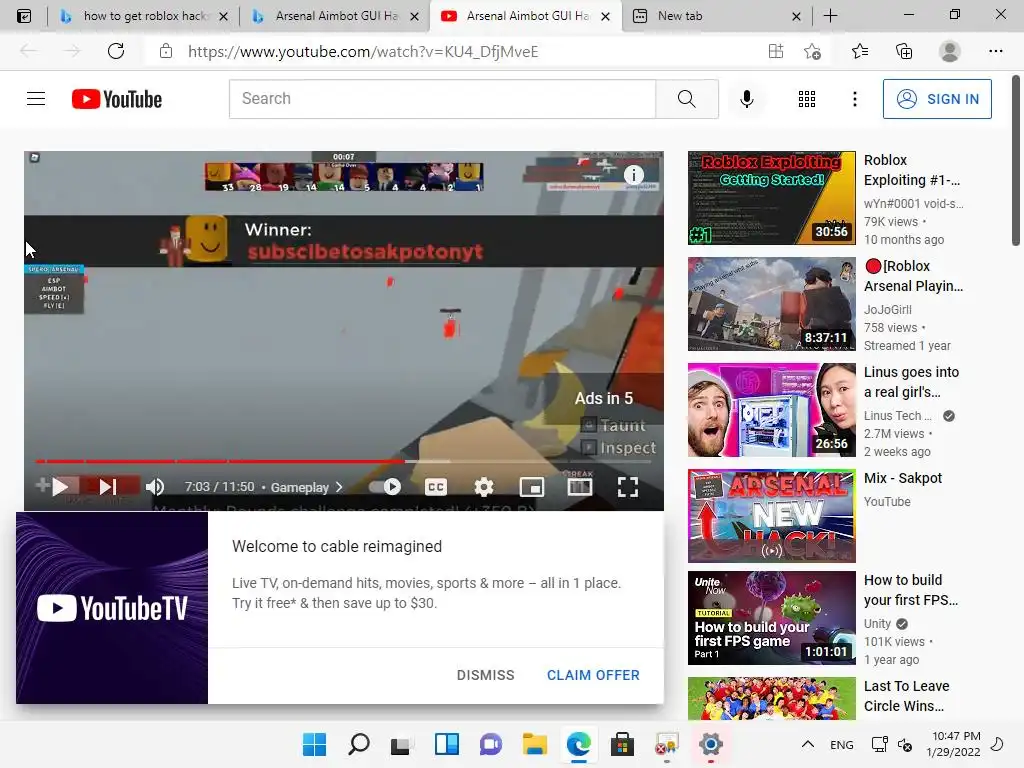
Task: Open player settings gear
Action: [483, 487]
